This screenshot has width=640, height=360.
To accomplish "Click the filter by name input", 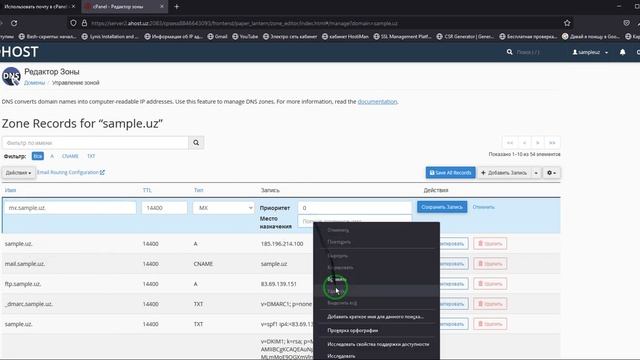I will point(95,143).
